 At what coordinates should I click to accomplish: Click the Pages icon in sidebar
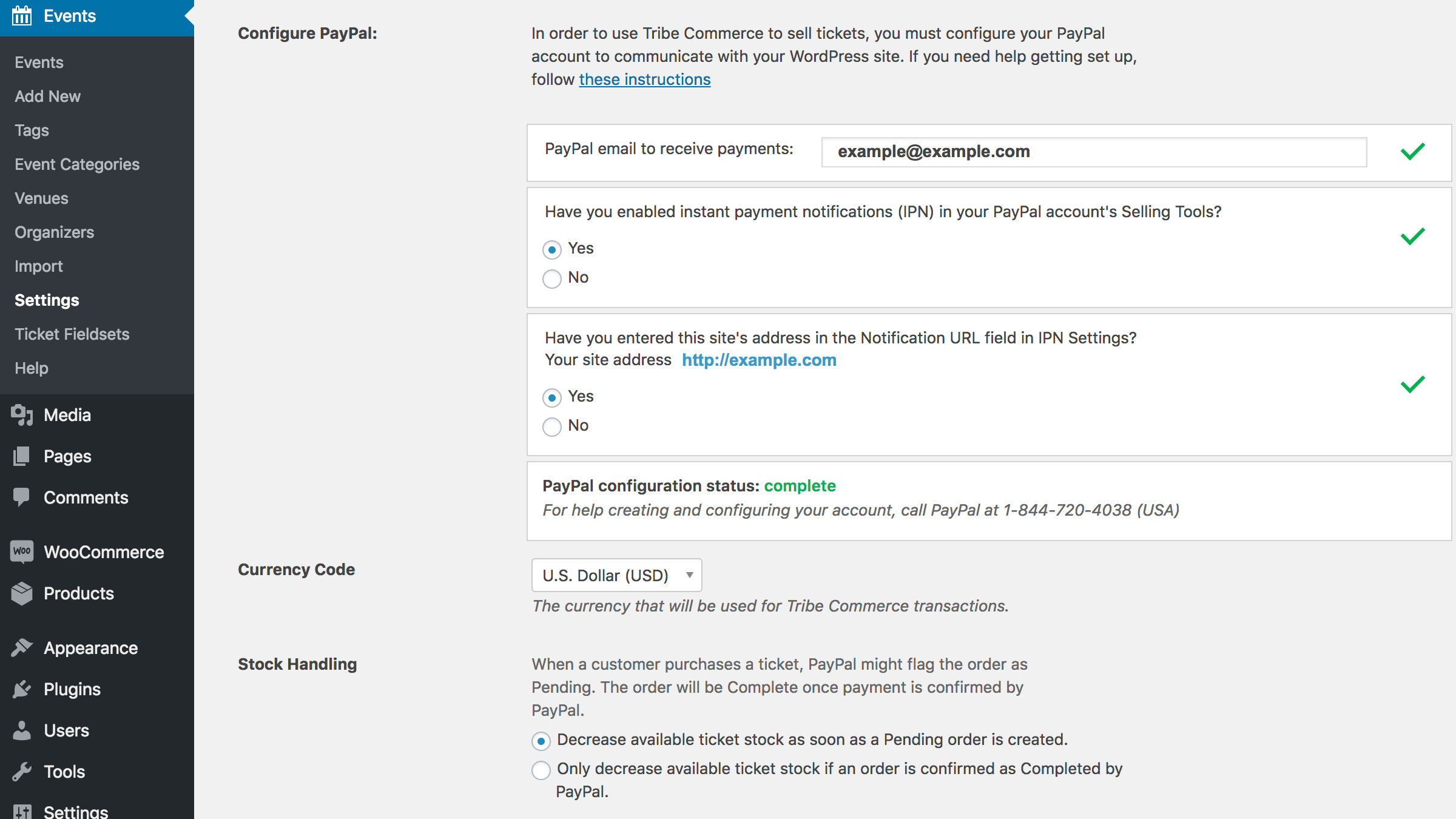click(x=22, y=456)
